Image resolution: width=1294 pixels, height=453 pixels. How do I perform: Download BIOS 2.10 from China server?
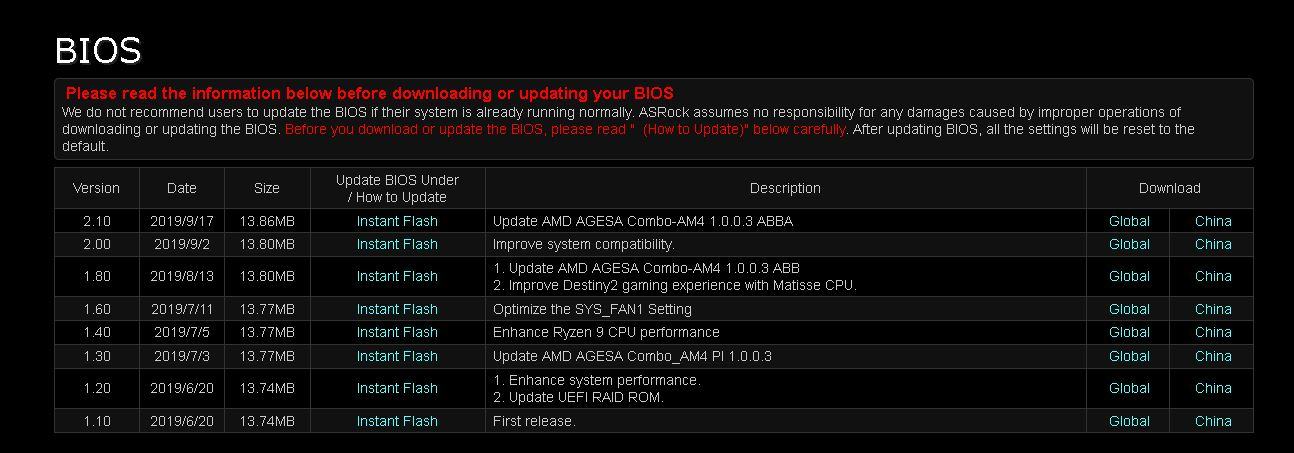1213,221
